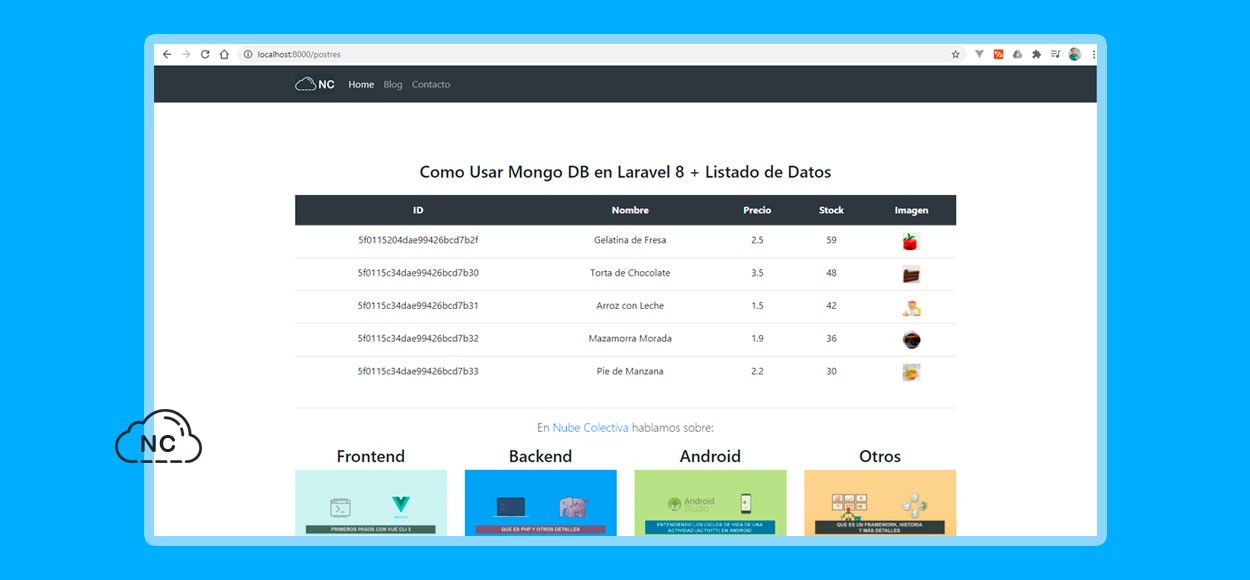Open the Gelatina de Fresa image thumbnail

[910, 241]
